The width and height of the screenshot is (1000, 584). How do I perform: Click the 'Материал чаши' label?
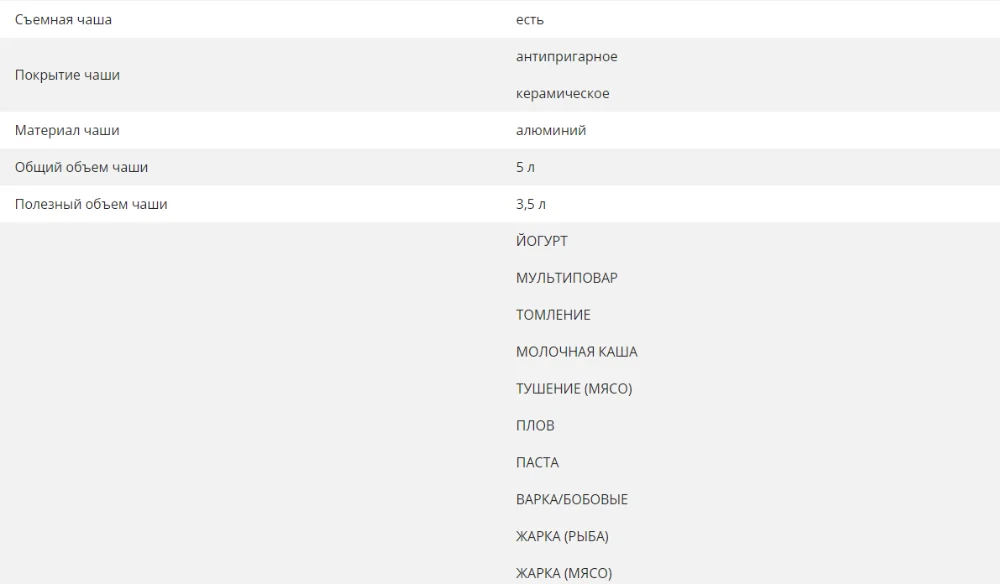coord(67,131)
